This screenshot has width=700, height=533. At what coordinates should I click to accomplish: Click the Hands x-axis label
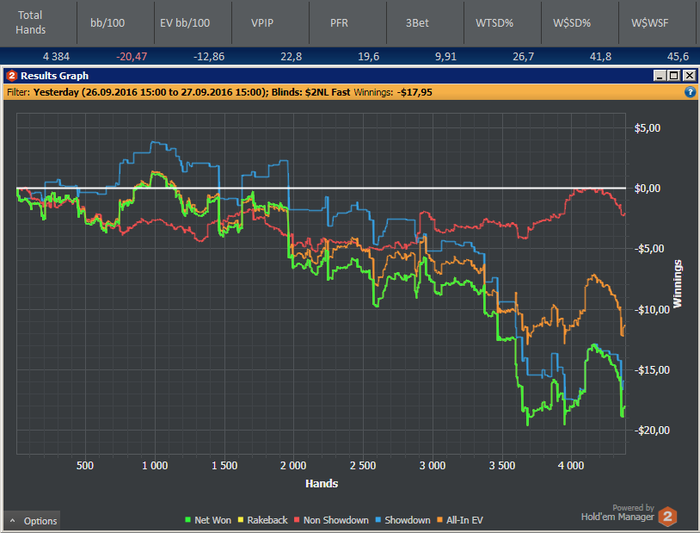click(321, 483)
